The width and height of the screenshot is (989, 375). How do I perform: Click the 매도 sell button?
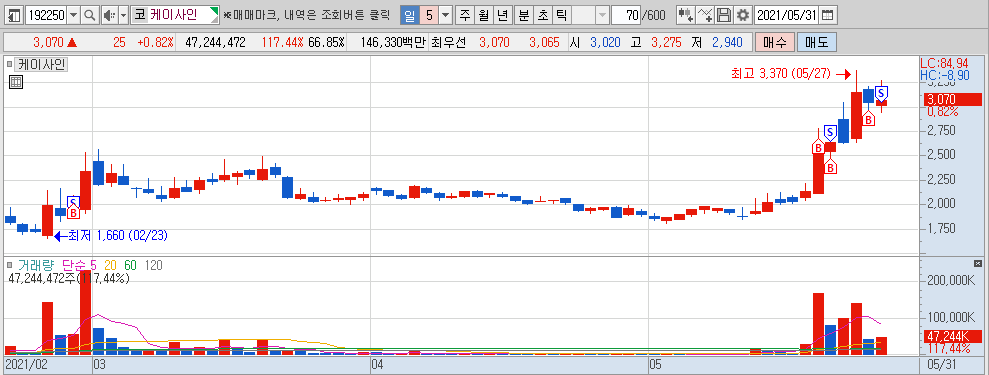(817, 43)
